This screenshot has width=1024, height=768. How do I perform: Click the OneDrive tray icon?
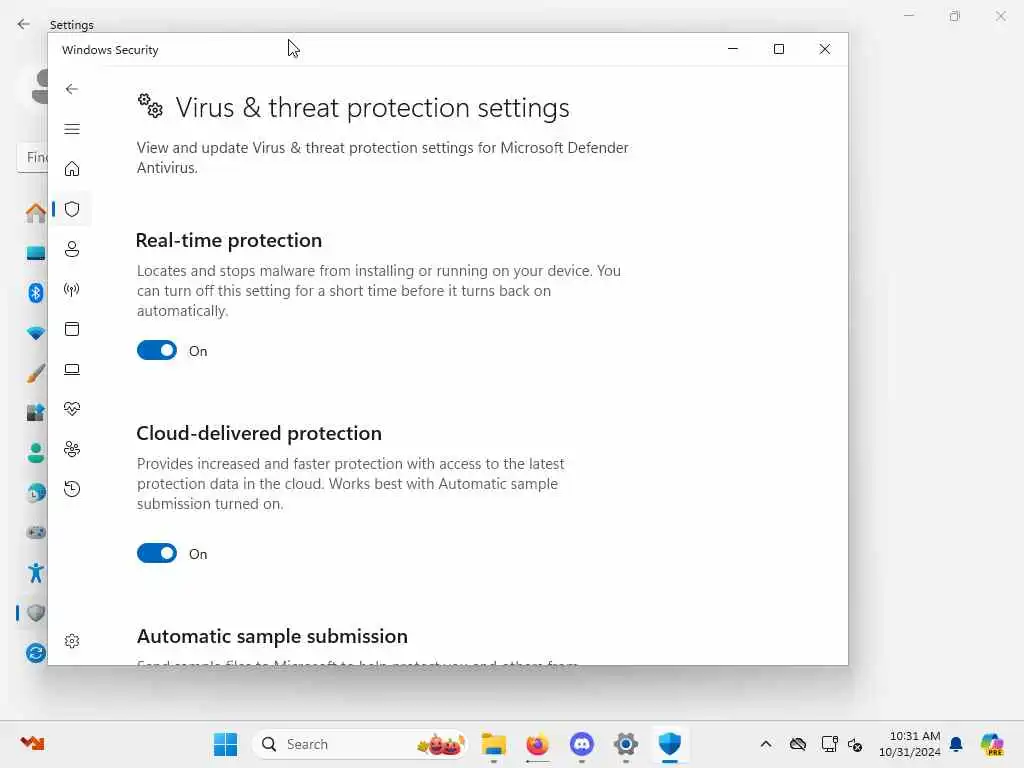tap(797, 744)
